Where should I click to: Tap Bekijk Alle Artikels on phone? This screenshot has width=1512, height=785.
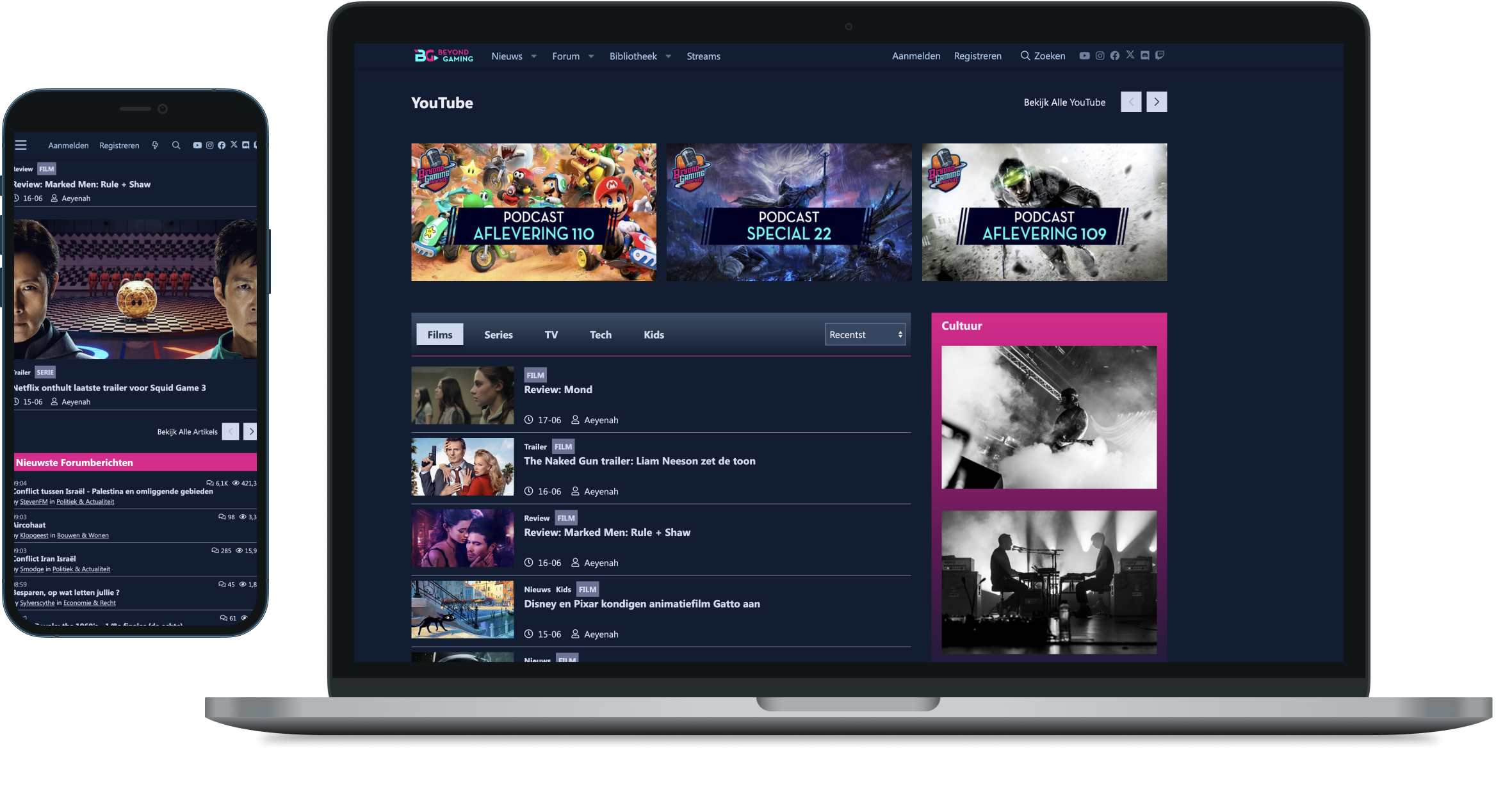[x=188, y=432]
